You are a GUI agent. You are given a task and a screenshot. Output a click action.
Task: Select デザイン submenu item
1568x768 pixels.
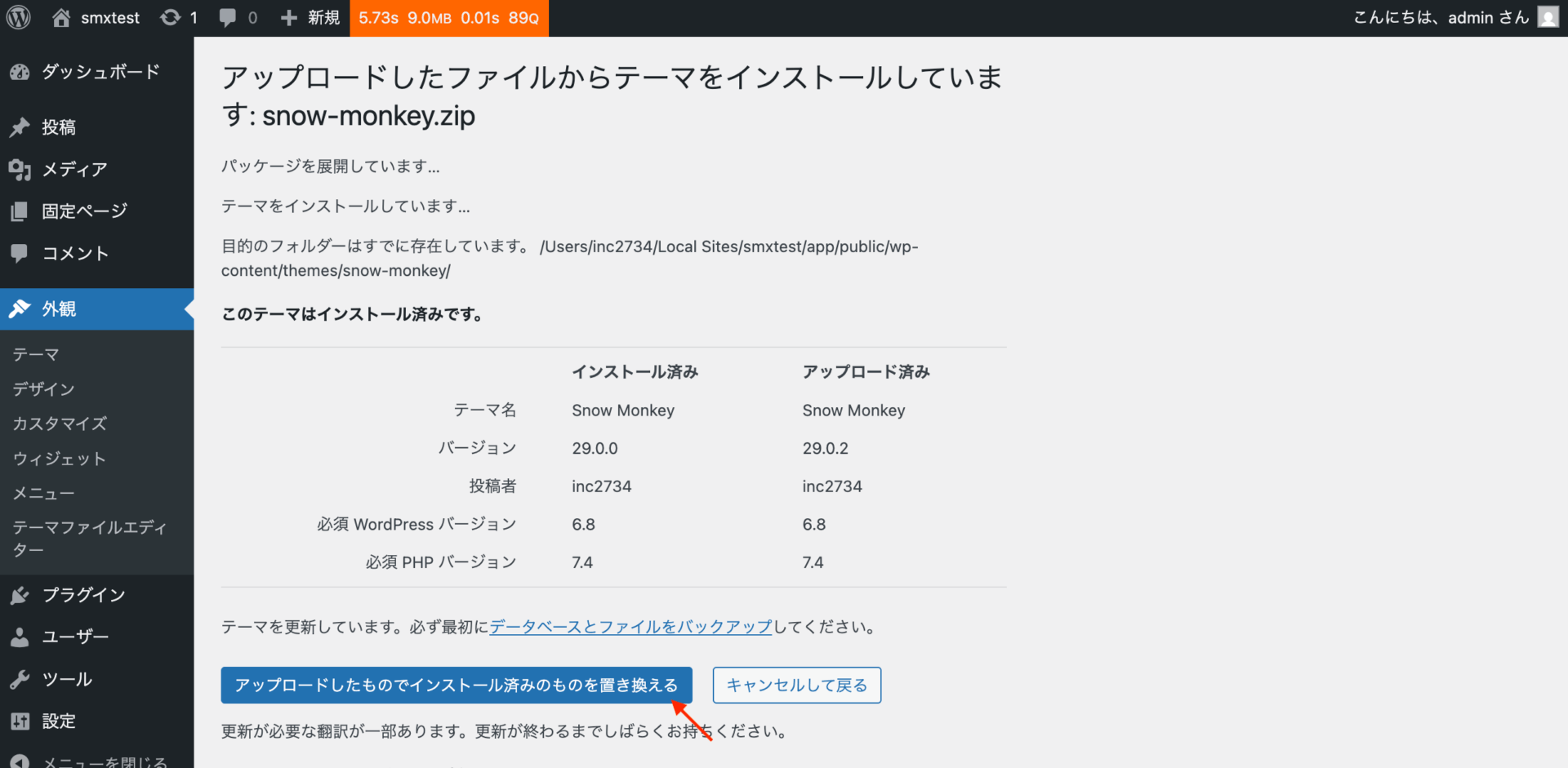(x=44, y=389)
